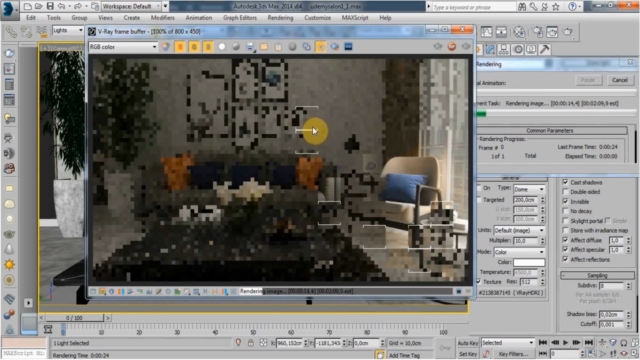640x360 pixels.
Task: Cancel the rendering in progress
Action: [x=620, y=80]
